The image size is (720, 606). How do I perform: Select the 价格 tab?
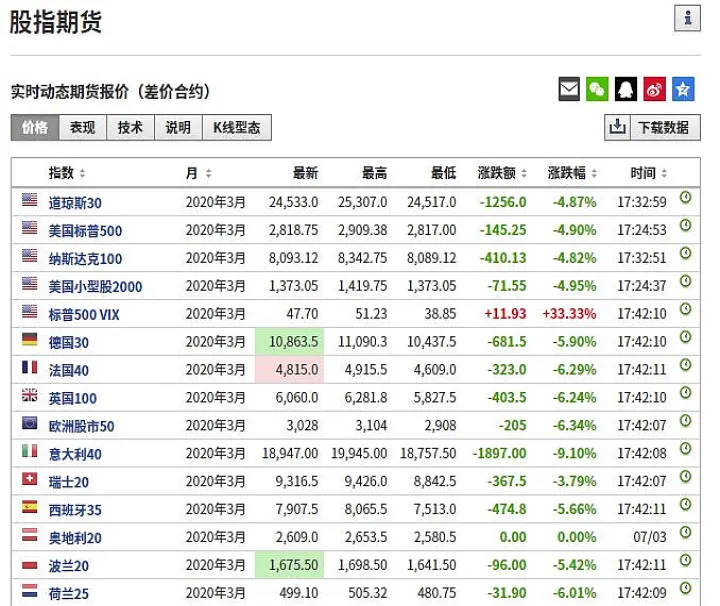35,127
